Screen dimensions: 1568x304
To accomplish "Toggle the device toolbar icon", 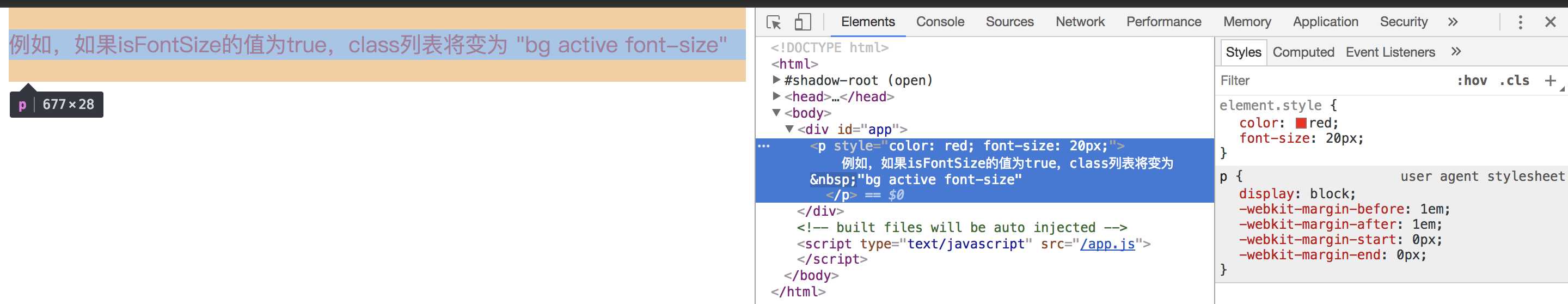I will (803, 22).
